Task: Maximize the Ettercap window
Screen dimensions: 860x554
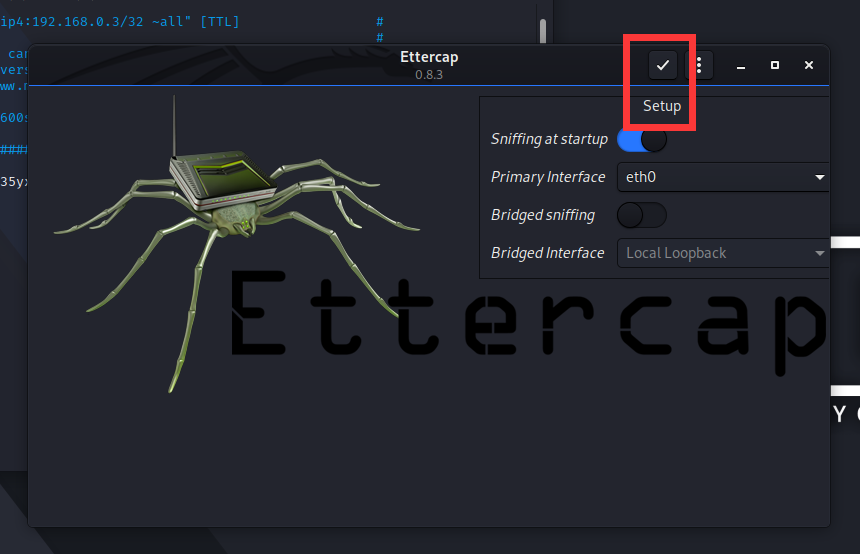Action: pyautogui.click(x=775, y=65)
